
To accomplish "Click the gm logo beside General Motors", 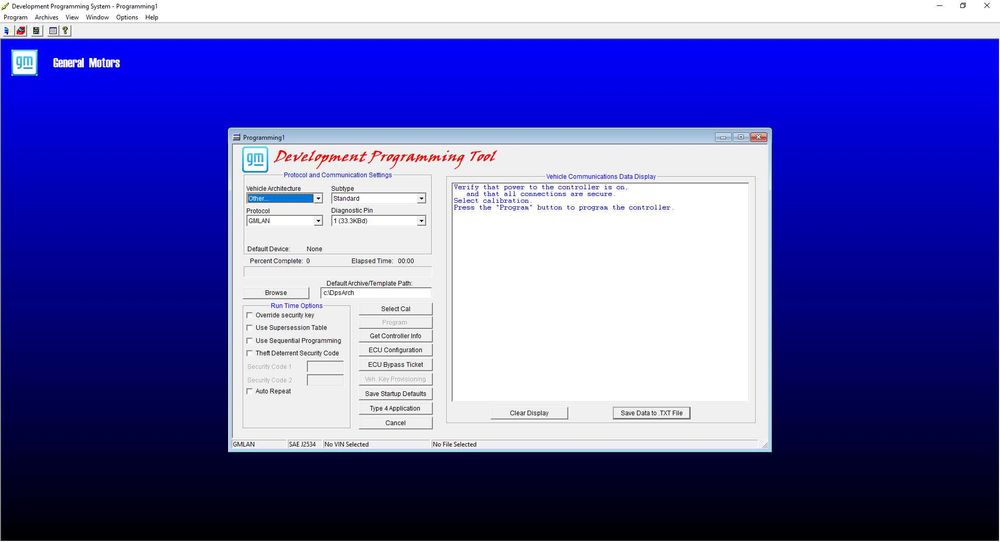I will 24,62.
